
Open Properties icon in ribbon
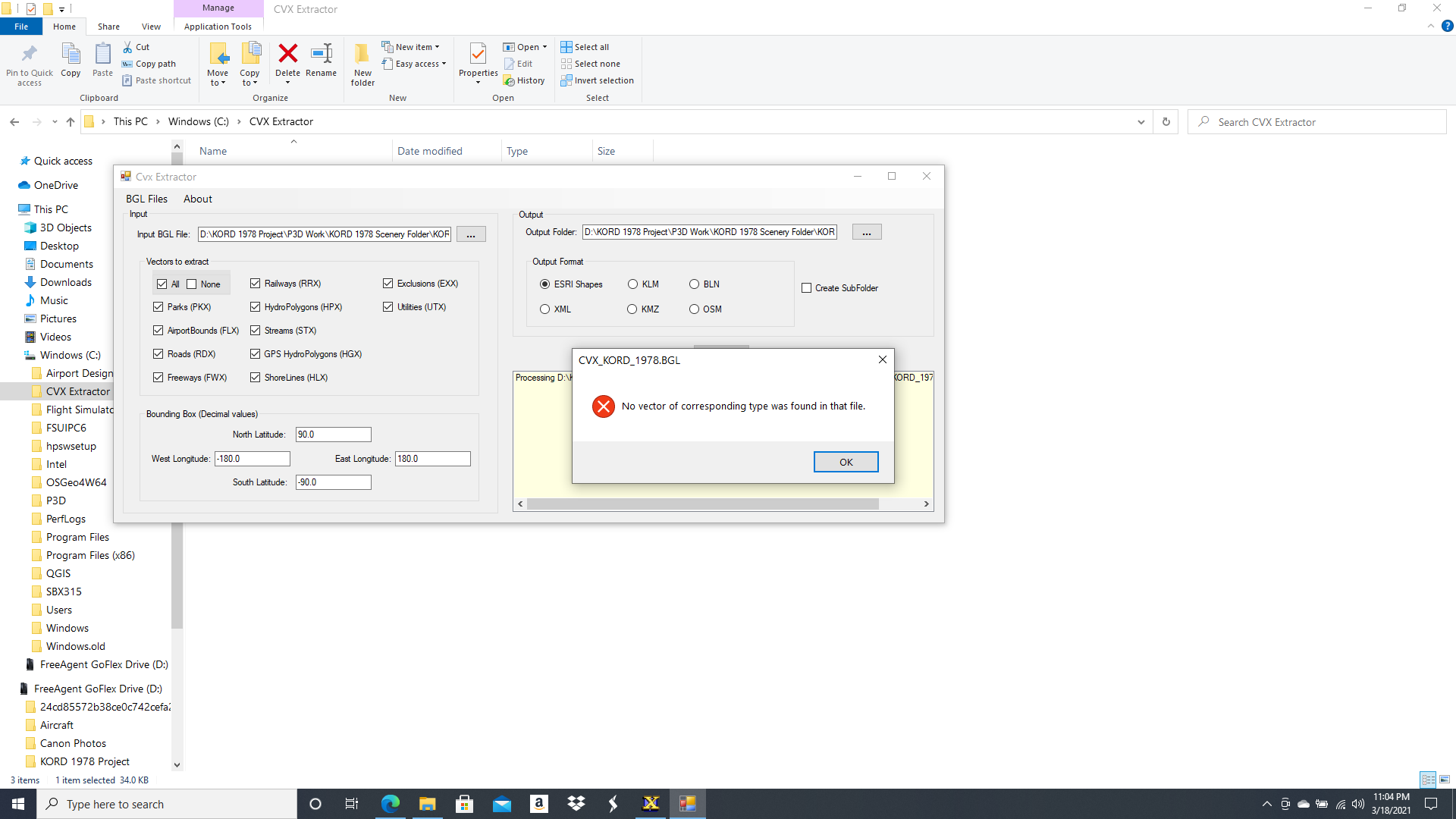click(478, 55)
